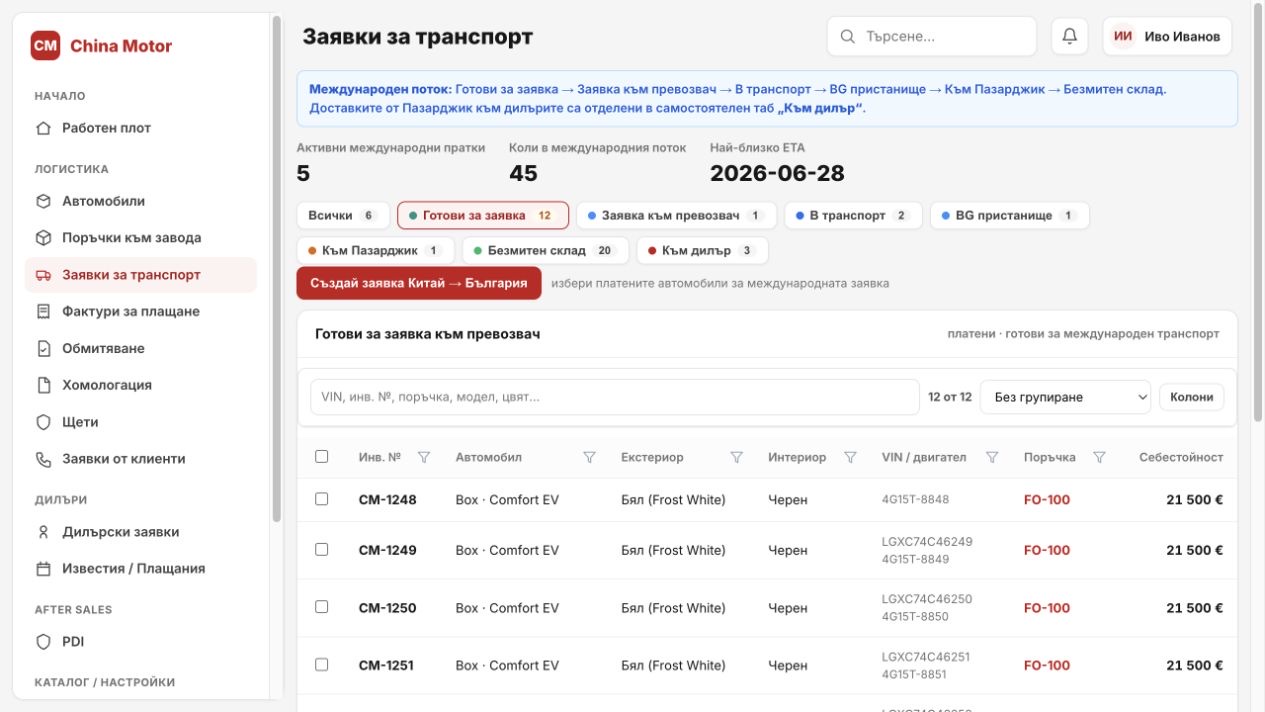
Task: Click the Търсене search field
Action: 932,36
